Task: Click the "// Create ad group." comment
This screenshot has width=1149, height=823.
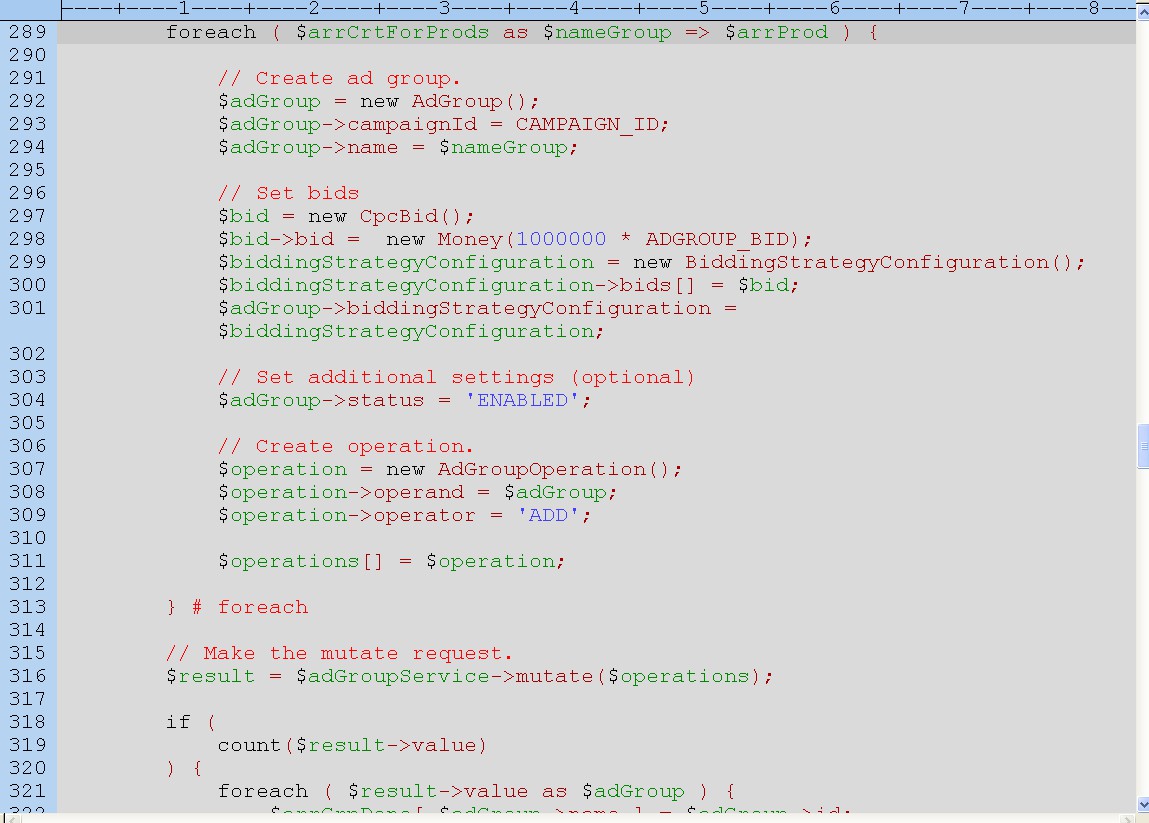Action: [339, 78]
